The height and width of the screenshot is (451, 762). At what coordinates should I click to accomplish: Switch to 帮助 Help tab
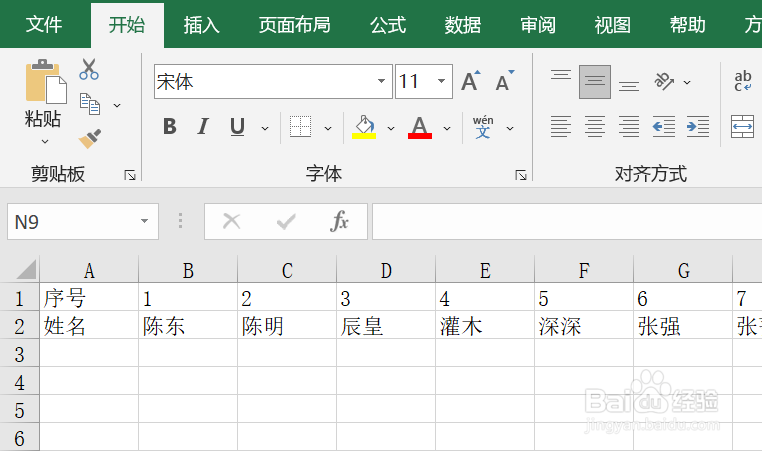tap(687, 25)
